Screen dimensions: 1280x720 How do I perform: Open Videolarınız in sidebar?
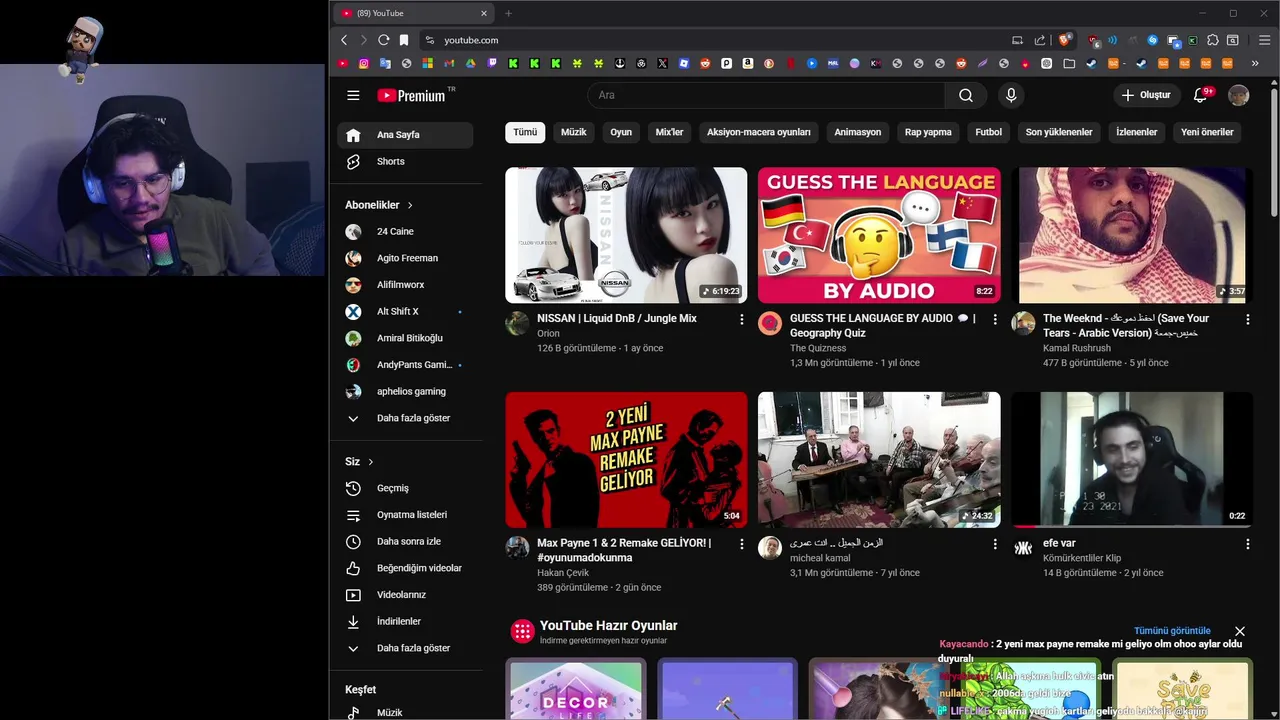point(405,595)
